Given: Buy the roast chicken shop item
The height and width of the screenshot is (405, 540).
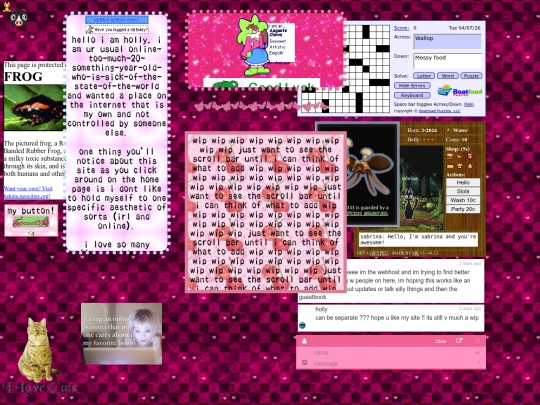Looking at the screenshot, I should (x=460, y=157).
